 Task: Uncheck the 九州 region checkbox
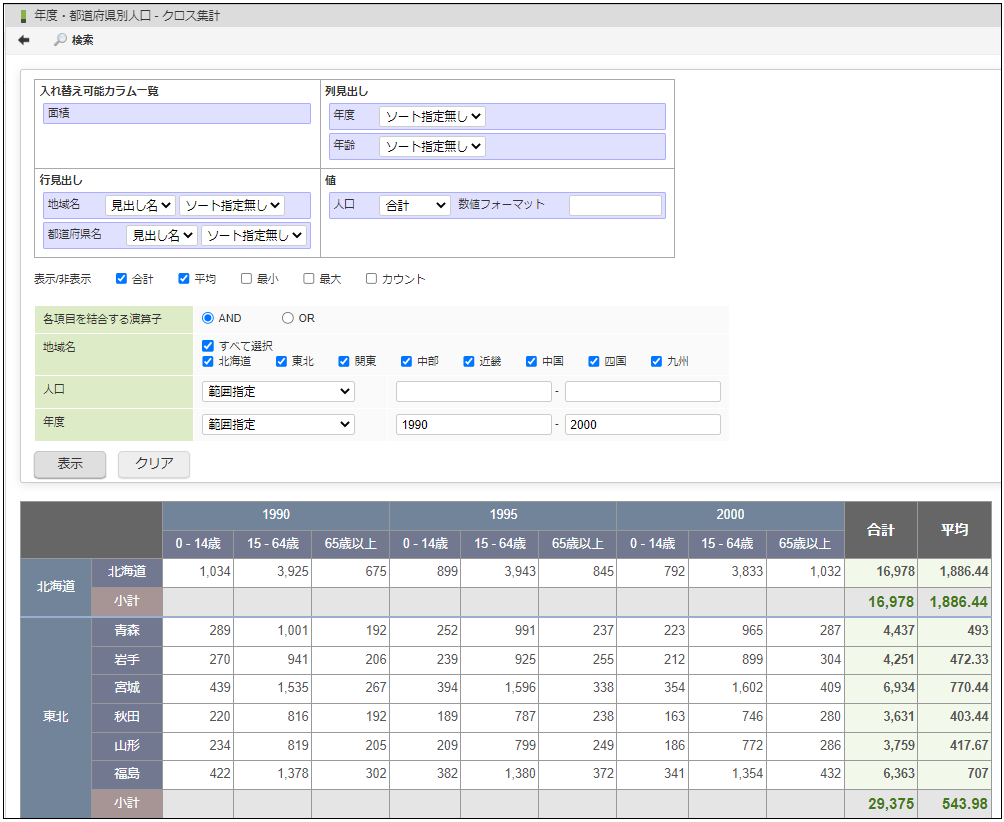[656, 361]
